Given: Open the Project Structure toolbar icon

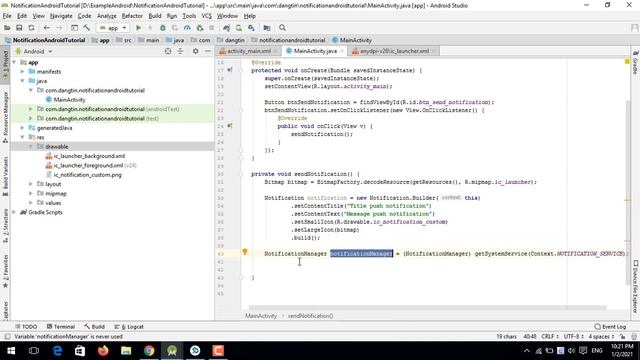Looking at the screenshot, I should 267,28.
